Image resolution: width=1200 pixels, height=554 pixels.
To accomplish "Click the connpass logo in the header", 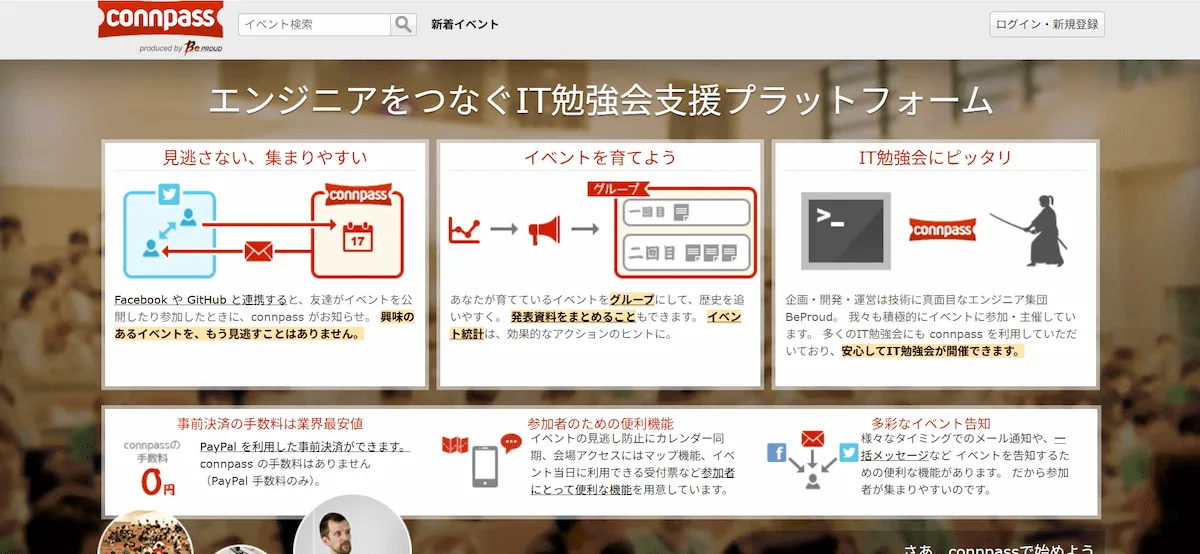I will coord(161,19).
